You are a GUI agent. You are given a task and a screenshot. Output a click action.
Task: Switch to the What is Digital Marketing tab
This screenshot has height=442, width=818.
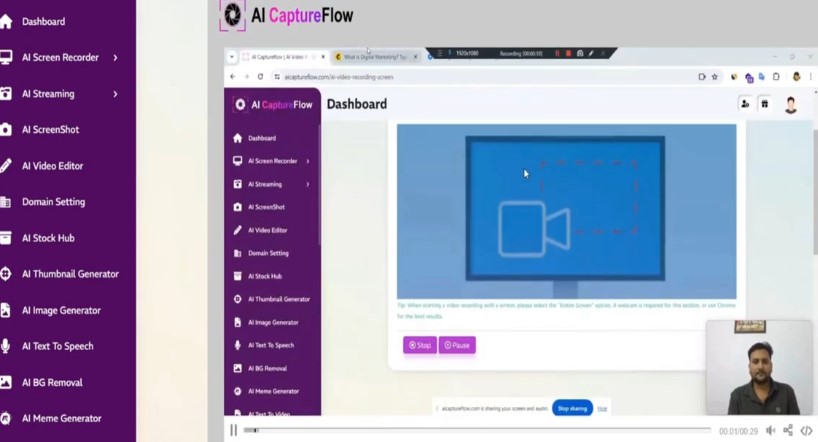[x=376, y=57]
